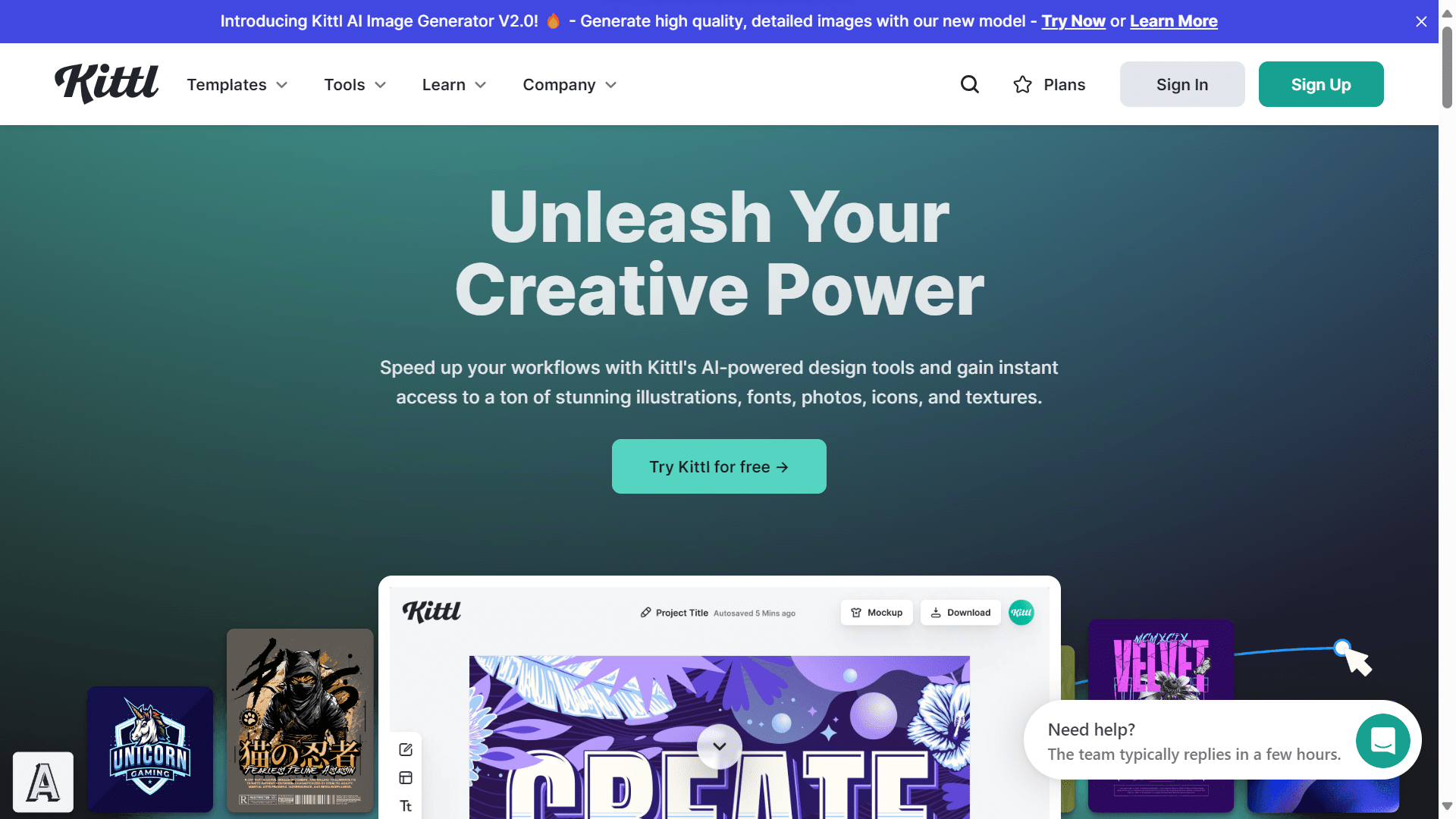1456x819 pixels.
Task: Click the Sign In button
Action: click(1182, 84)
